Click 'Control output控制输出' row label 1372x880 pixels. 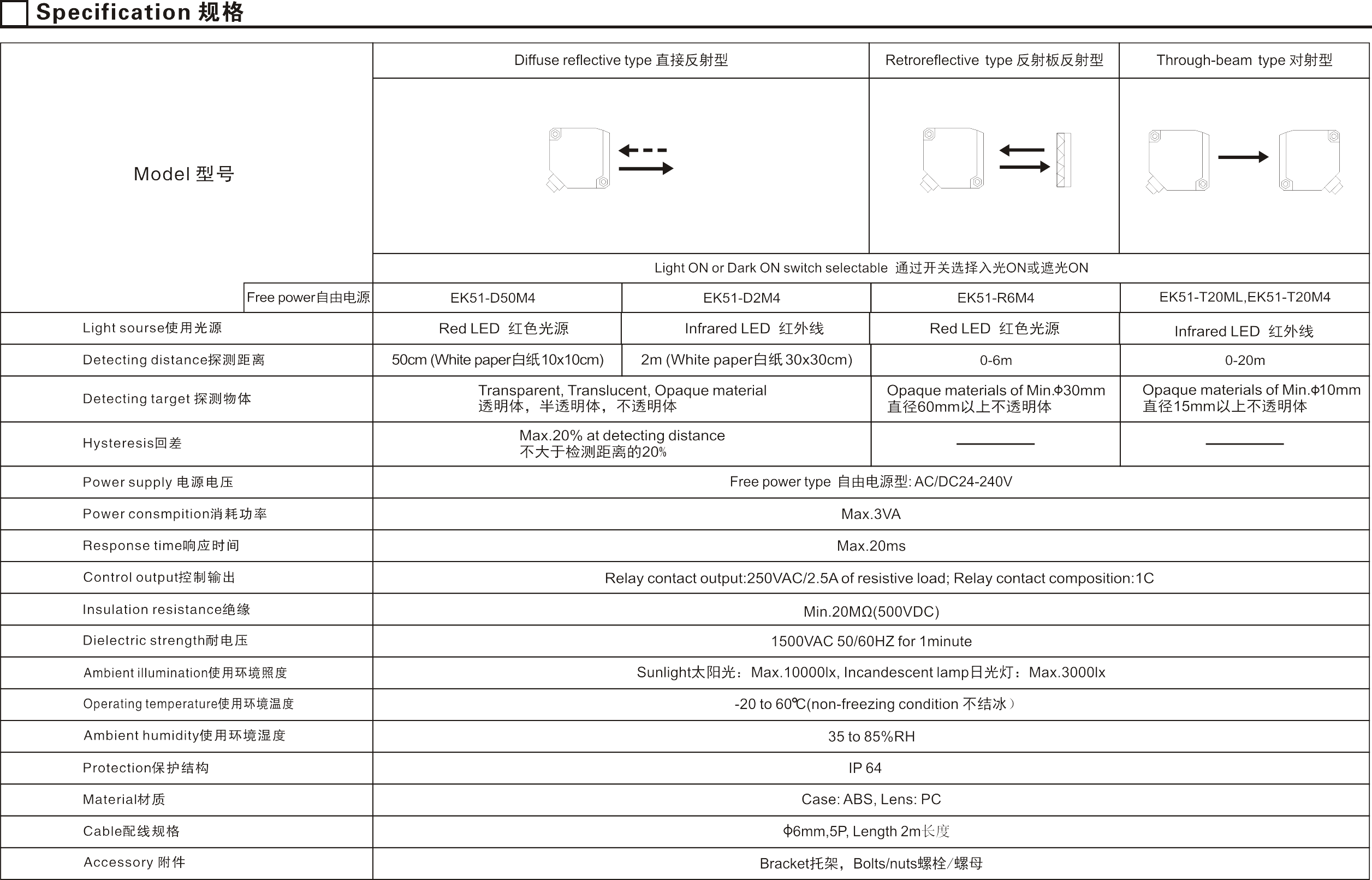coord(159,577)
